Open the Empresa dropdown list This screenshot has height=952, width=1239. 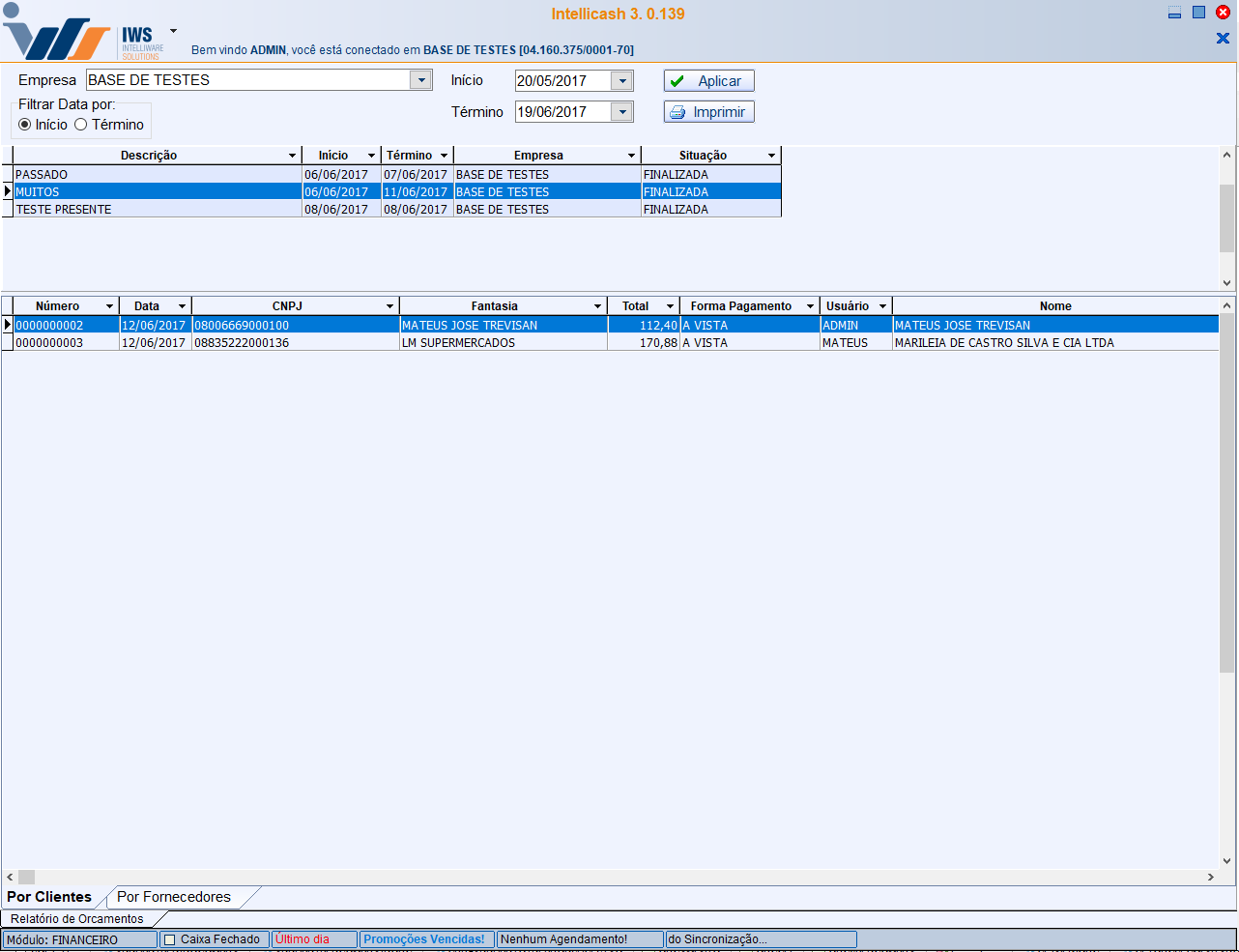[x=420, y=80]
